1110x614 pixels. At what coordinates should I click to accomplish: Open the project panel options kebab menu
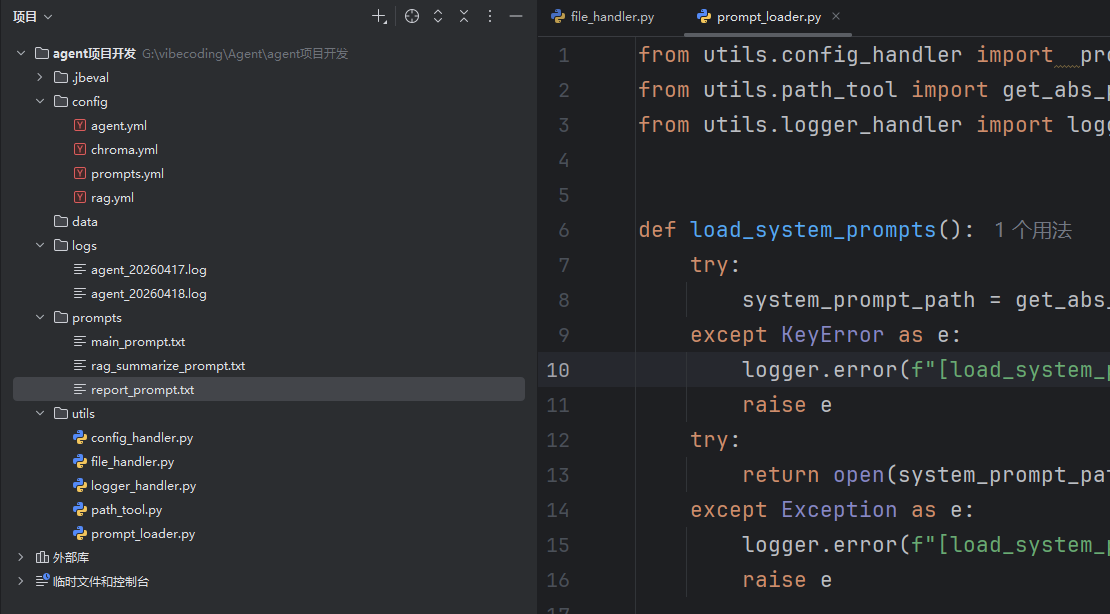coord(490,16)
